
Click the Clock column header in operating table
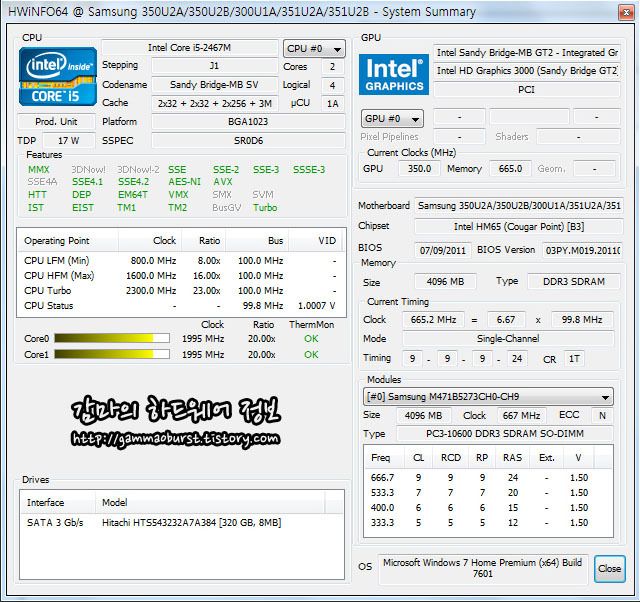(x=150, y=240)
